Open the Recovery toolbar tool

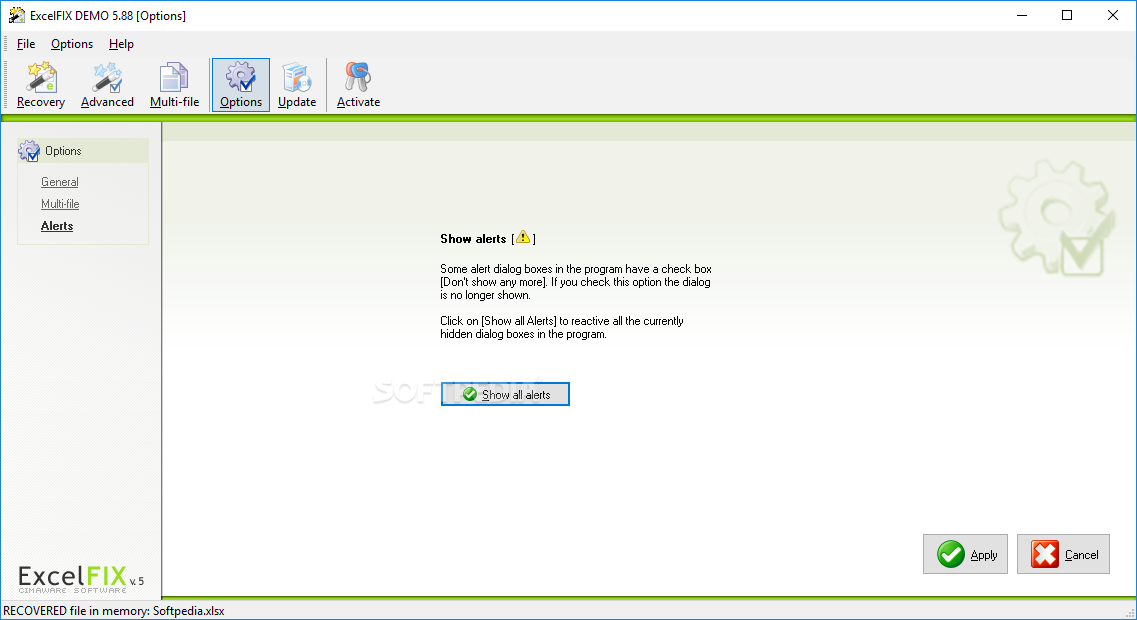pyautogui.click(x=41, y=86)
